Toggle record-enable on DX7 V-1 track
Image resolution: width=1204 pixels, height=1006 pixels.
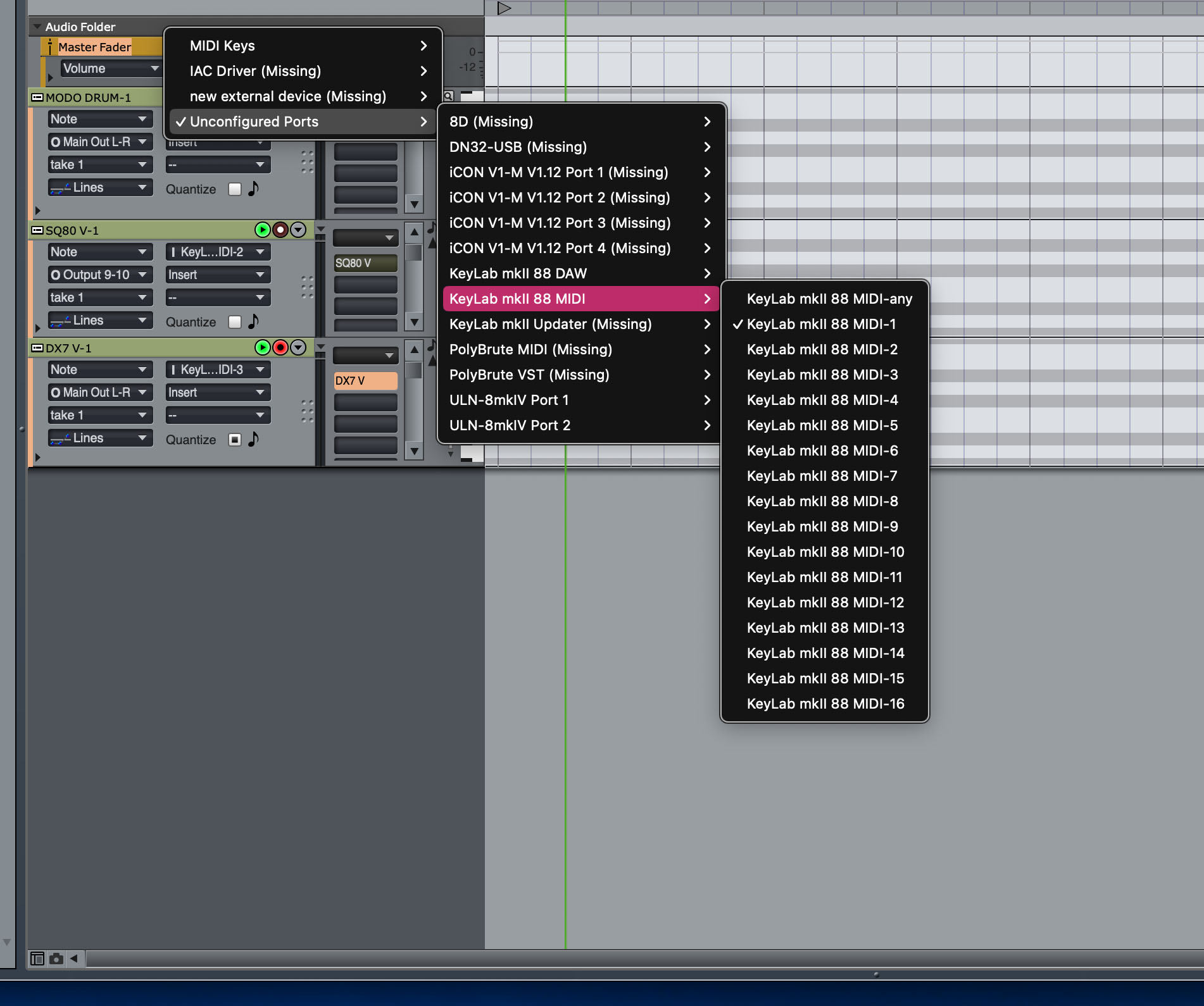coord(280,347)
